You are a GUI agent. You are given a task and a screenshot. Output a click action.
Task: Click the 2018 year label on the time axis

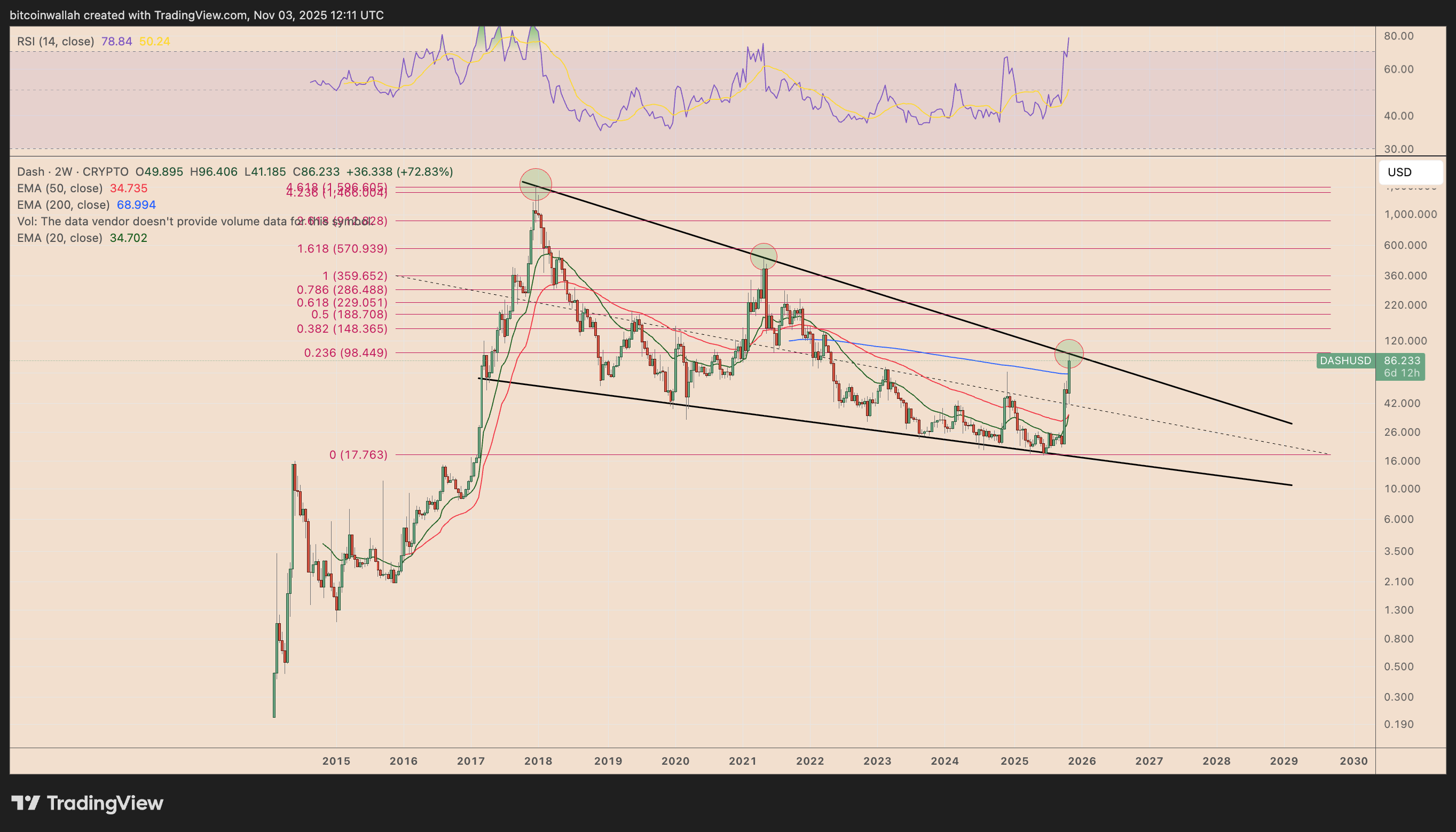(x=538, y=760)
